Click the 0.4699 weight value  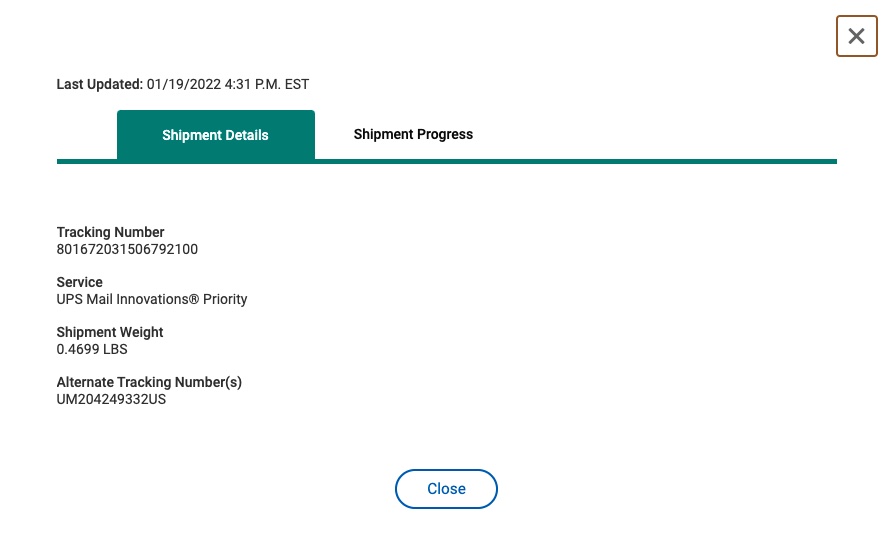76,349
